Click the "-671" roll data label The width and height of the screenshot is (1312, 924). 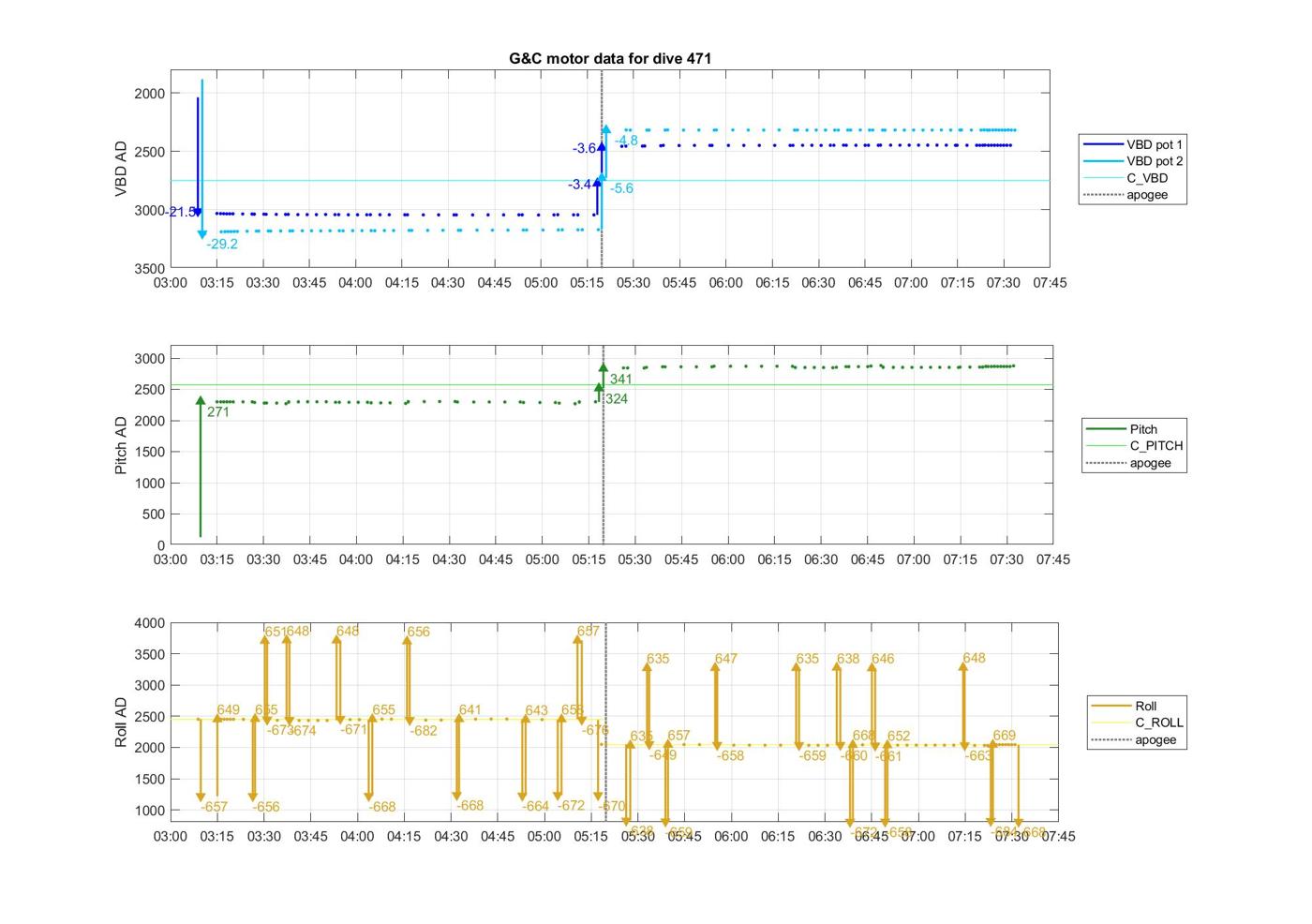coord(354,729)
